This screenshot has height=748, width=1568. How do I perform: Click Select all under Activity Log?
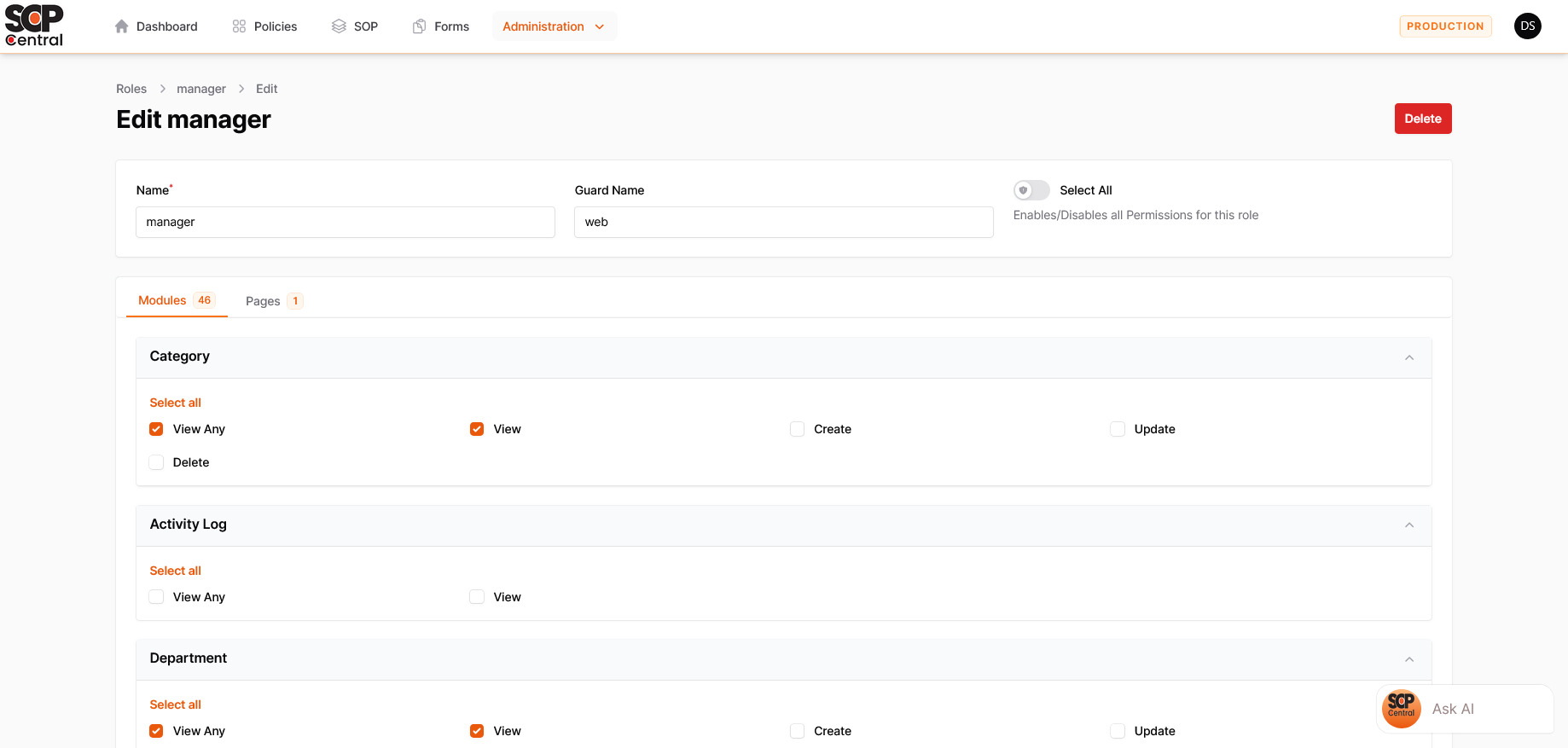175,571
